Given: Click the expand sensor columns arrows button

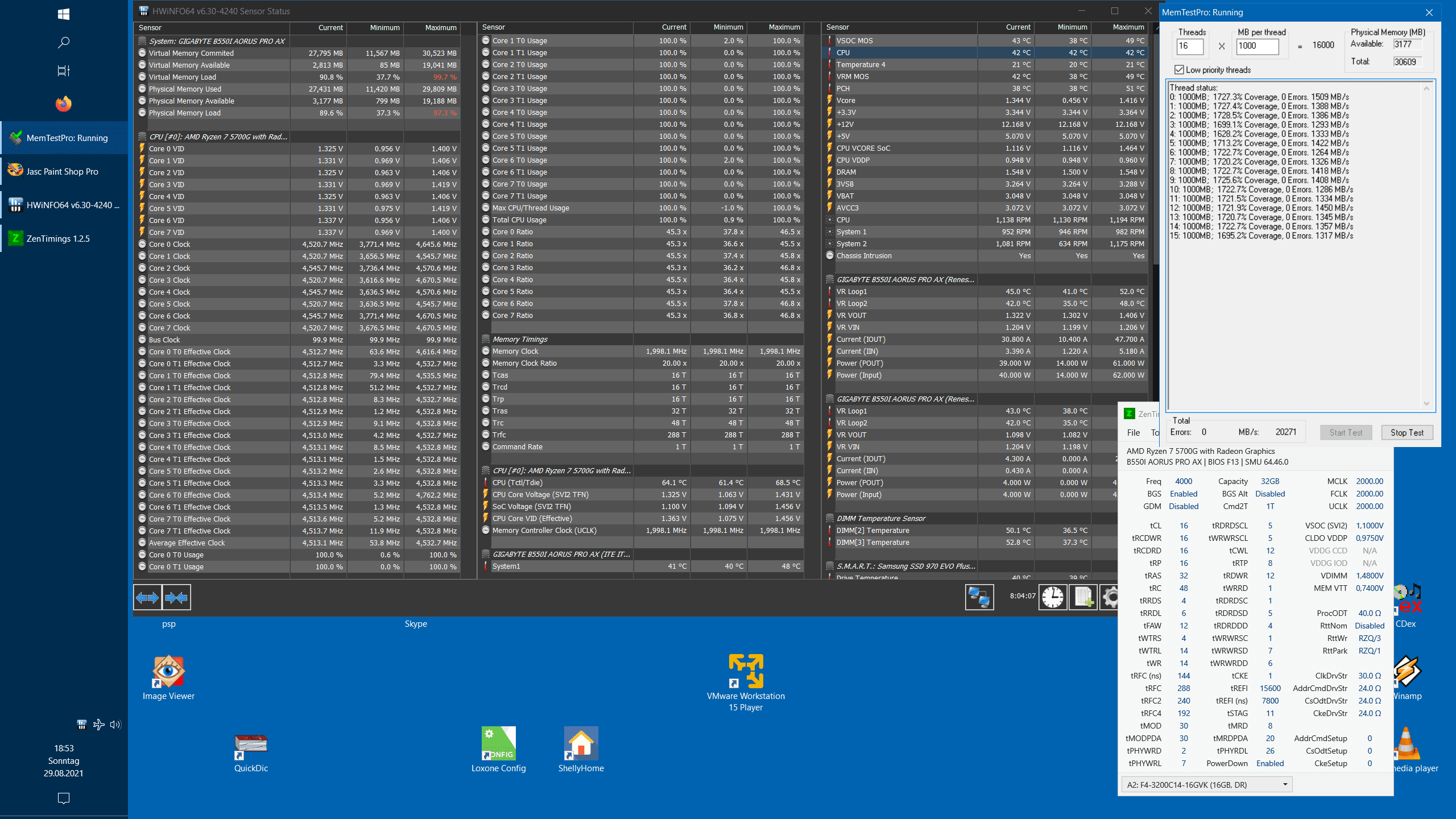Looking at the screenshot, I should [x=147, y=597].
